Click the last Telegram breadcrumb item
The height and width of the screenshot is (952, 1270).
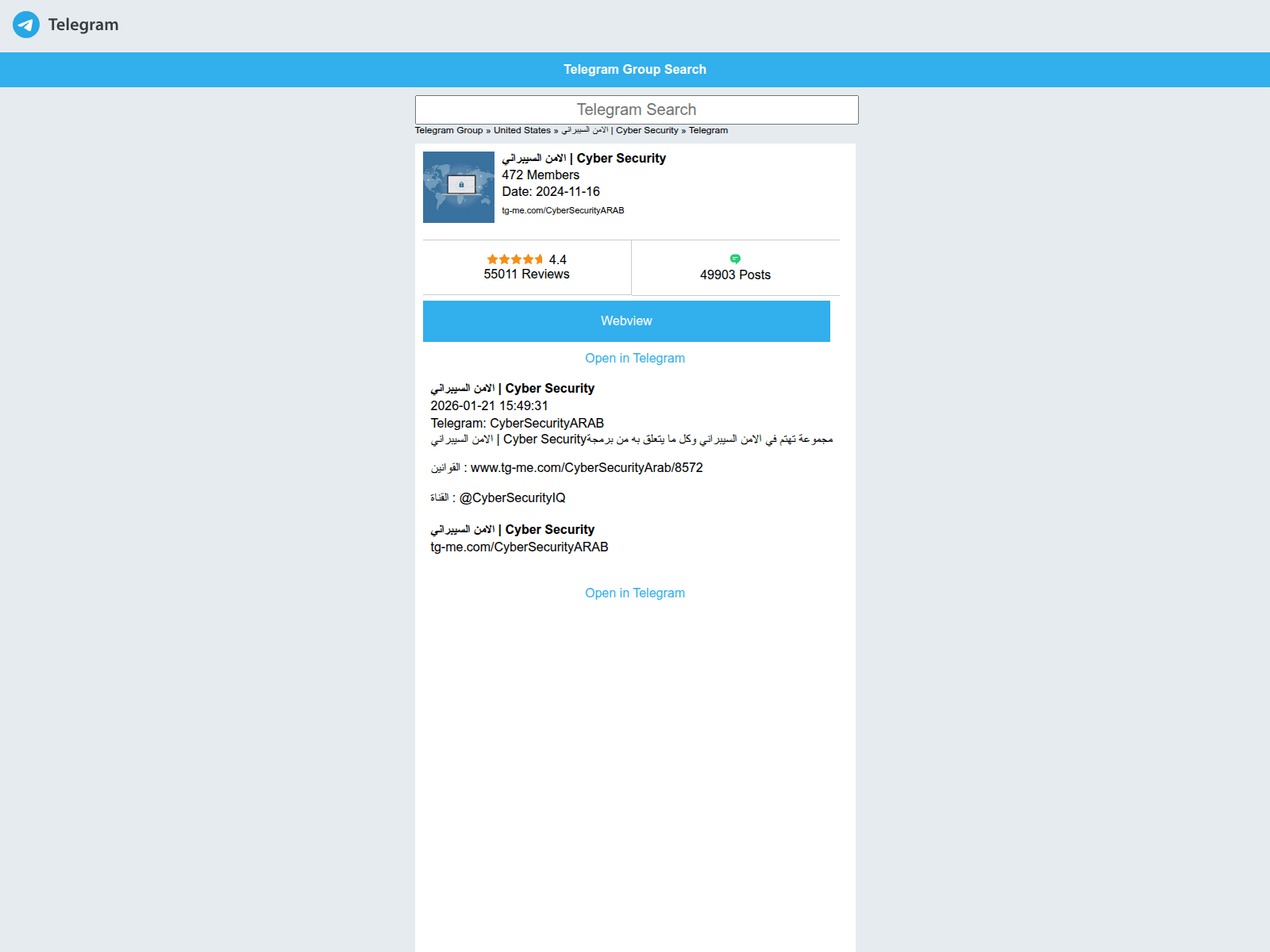pyautogui.click(x=708, y=130)
